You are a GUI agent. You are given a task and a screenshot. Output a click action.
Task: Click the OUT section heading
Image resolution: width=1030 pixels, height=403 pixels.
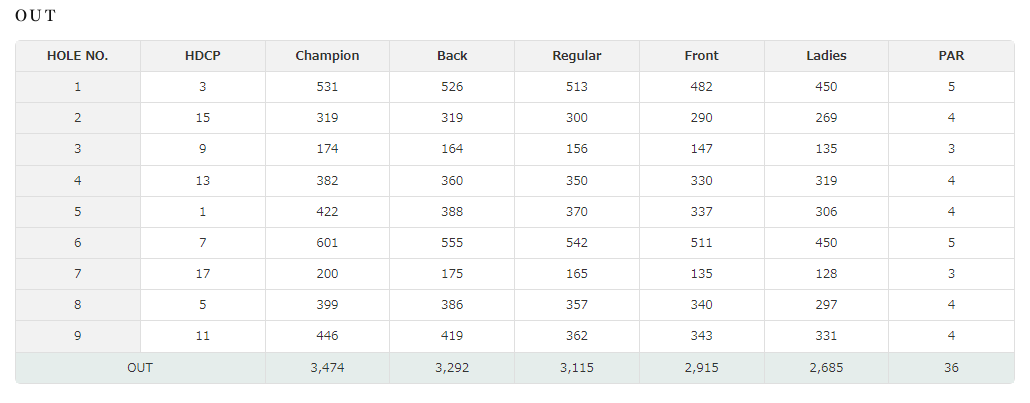tap(35, 16)
